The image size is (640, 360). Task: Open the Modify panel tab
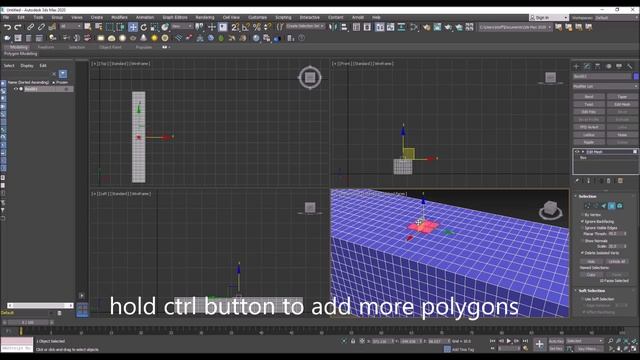point(587,66)
